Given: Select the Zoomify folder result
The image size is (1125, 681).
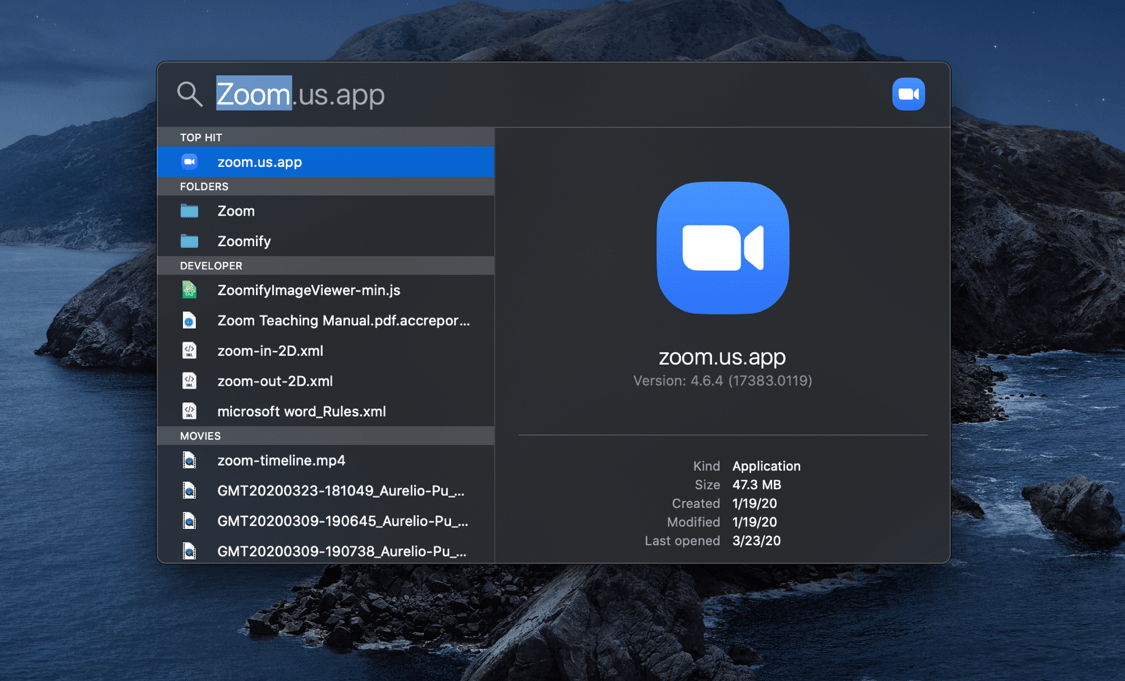Looking at the screenshot, I should click(326, 241).
